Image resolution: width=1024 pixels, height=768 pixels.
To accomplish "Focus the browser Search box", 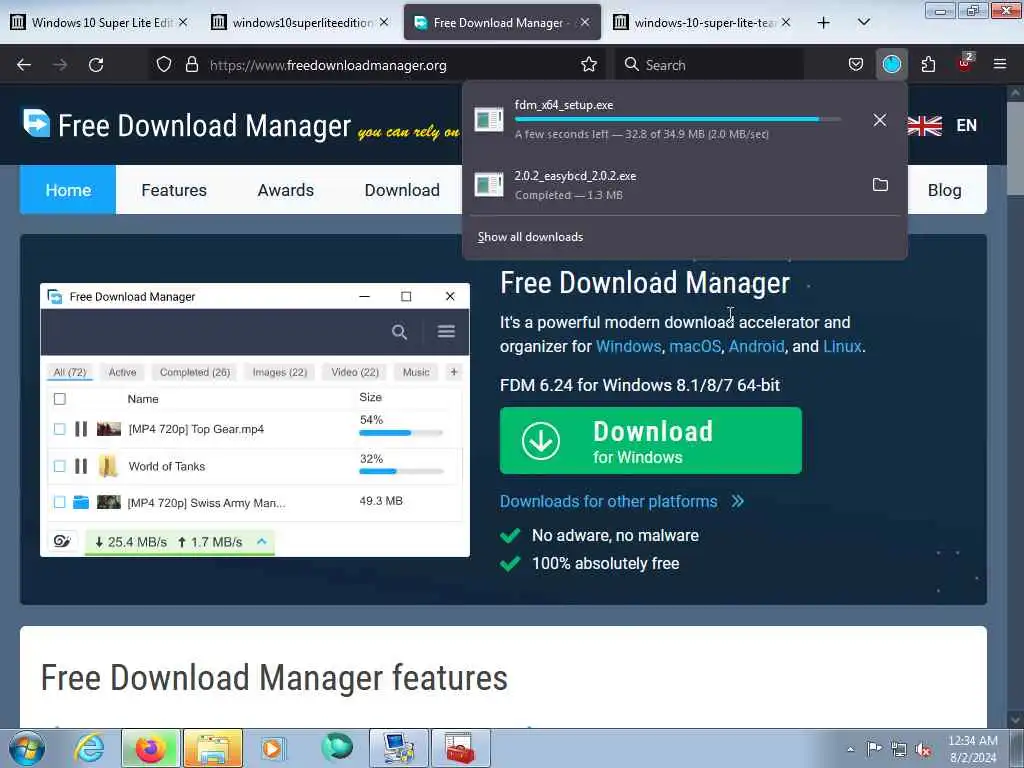I will tap(709, 65).
